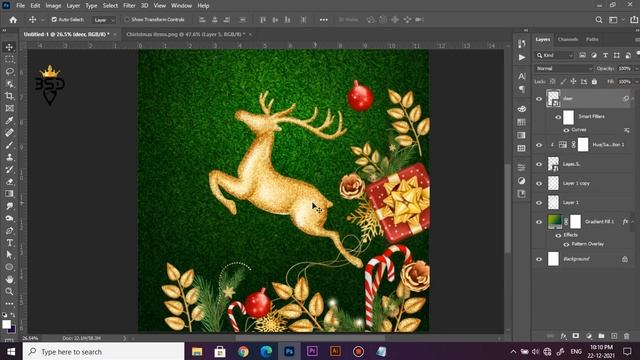Enable Show Transform Controls checkbox
640x360 pixels.
tap(127, 19)
